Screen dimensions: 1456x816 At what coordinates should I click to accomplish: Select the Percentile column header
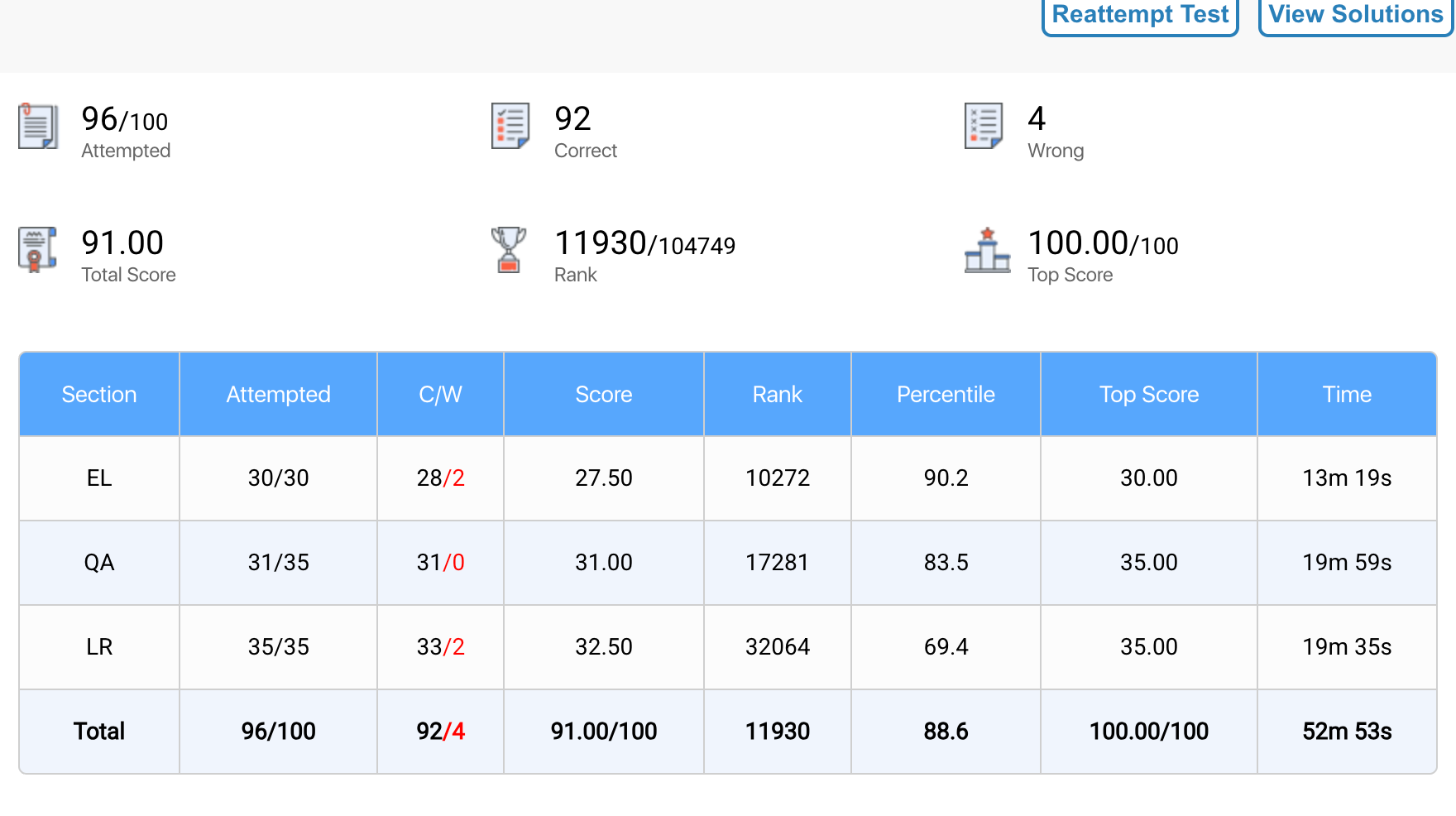point(946,395)
